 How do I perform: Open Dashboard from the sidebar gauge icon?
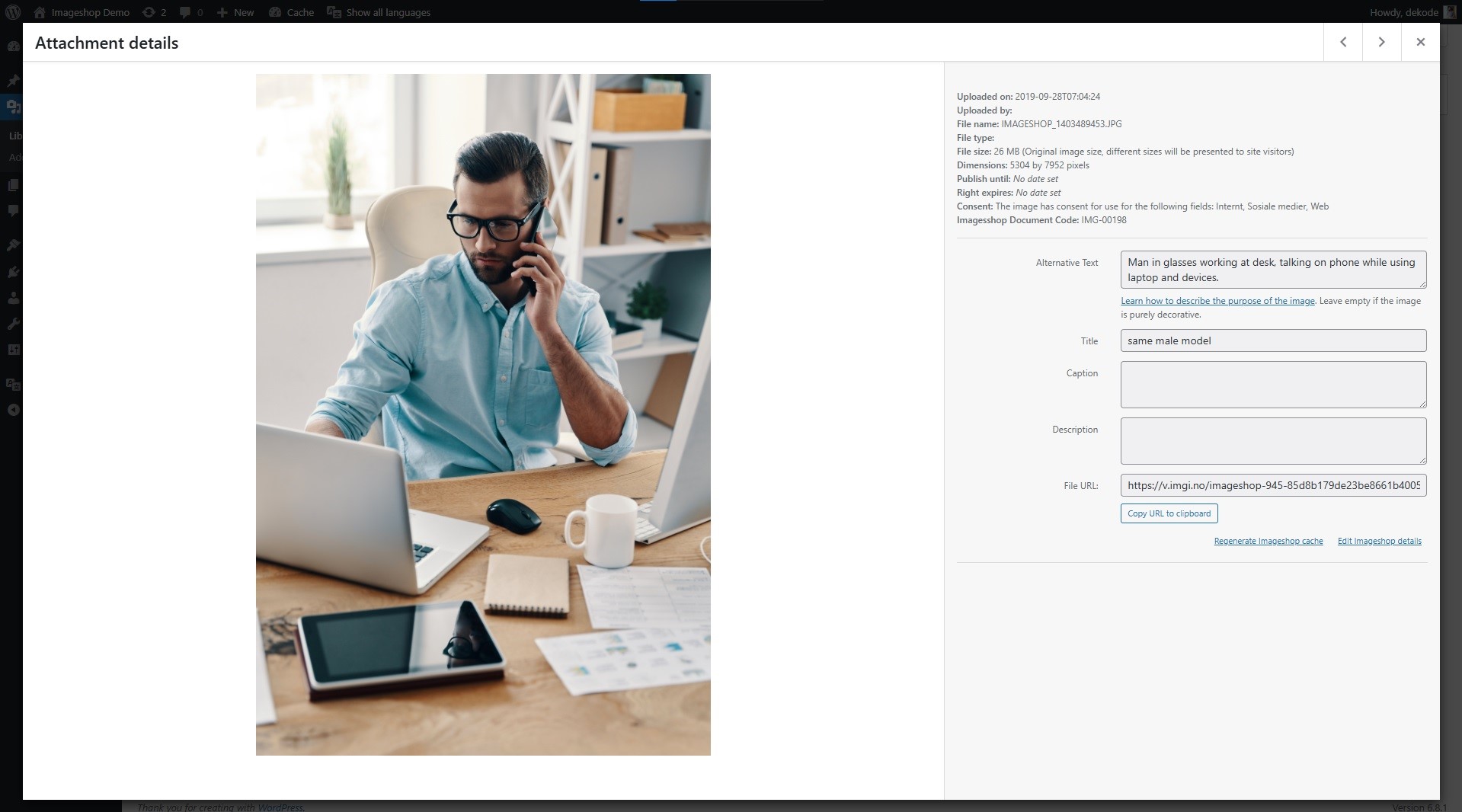tap(13, 46)
